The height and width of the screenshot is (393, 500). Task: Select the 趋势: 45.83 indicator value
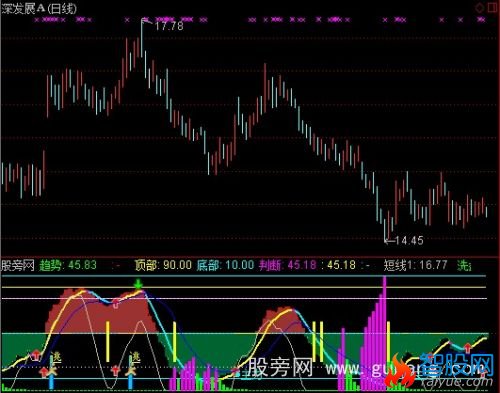(x=68, y=265)
